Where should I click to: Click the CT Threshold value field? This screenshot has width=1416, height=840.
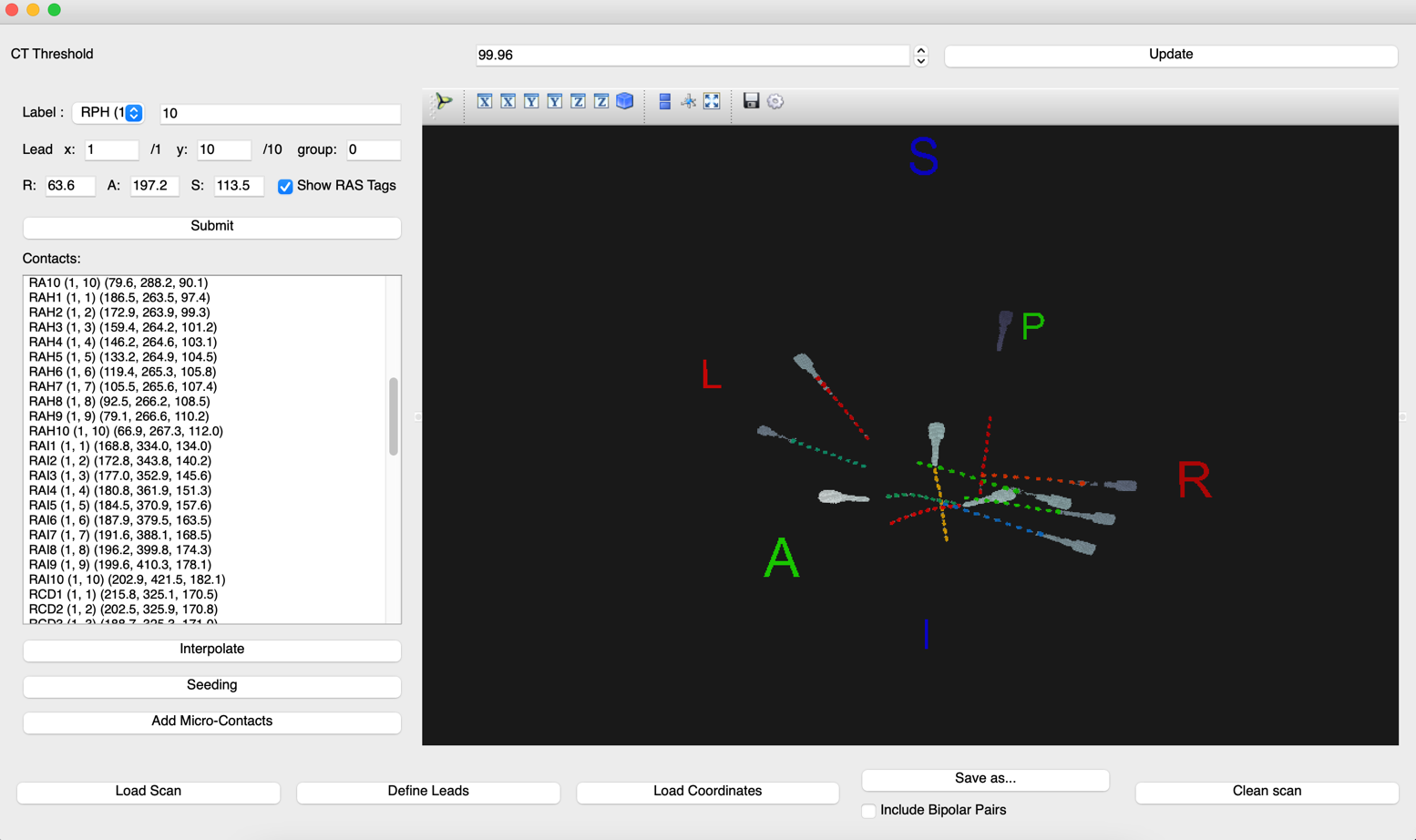[x=693, y=56]
